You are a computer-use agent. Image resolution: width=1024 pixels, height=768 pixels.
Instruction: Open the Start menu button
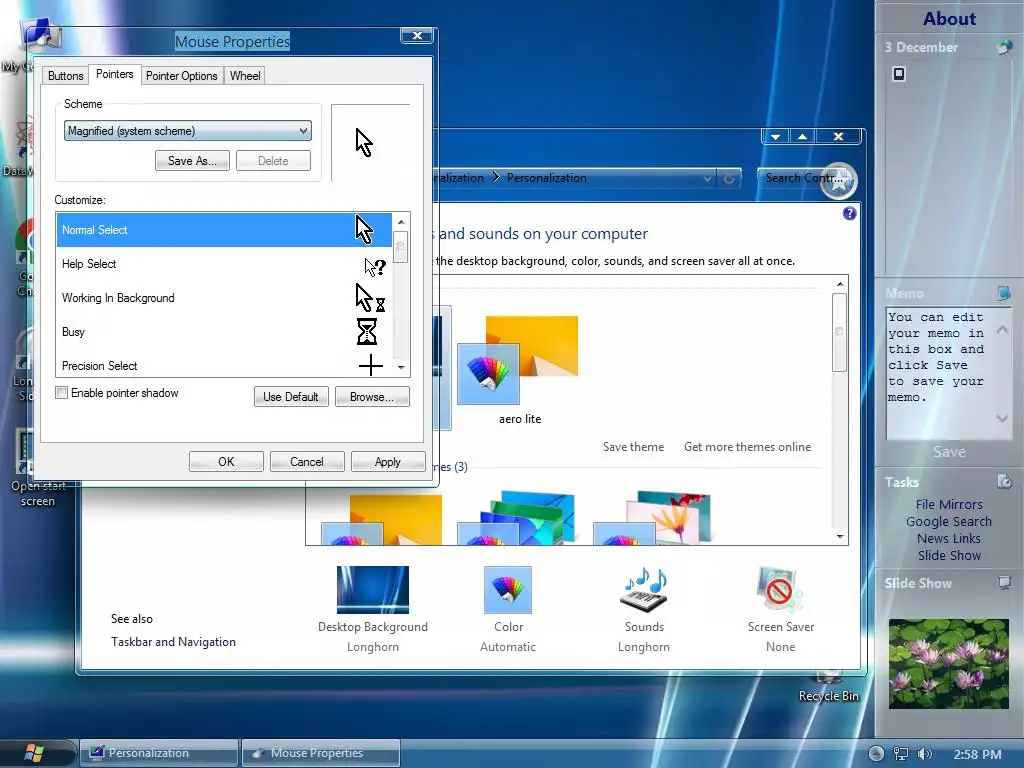pyautogui.click(x=34, y=752)
